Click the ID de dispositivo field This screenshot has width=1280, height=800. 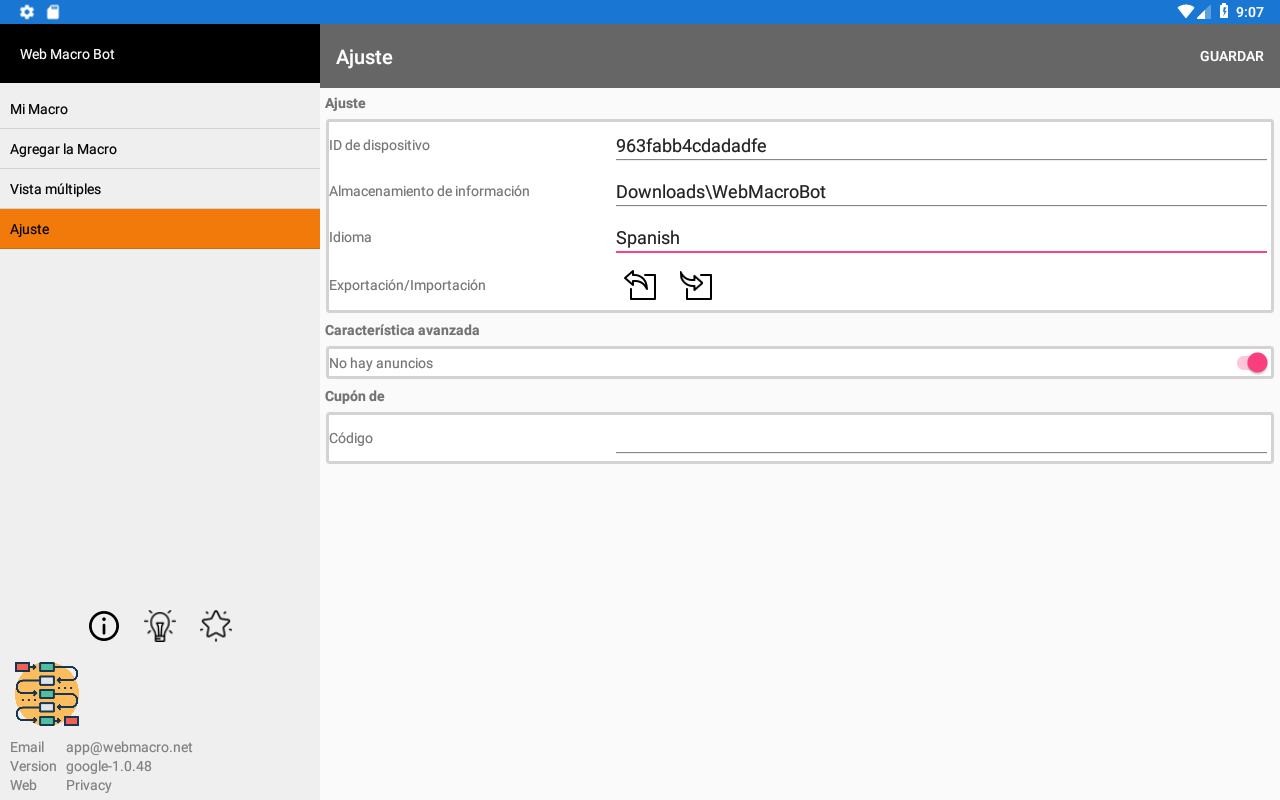(x=941, y=146)
